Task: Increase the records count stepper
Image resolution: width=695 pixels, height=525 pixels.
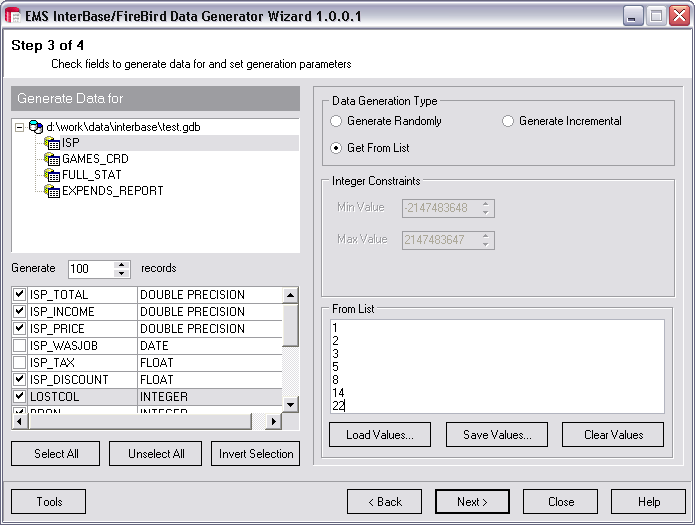Action: pyautogui.click(x=121, y=265)
